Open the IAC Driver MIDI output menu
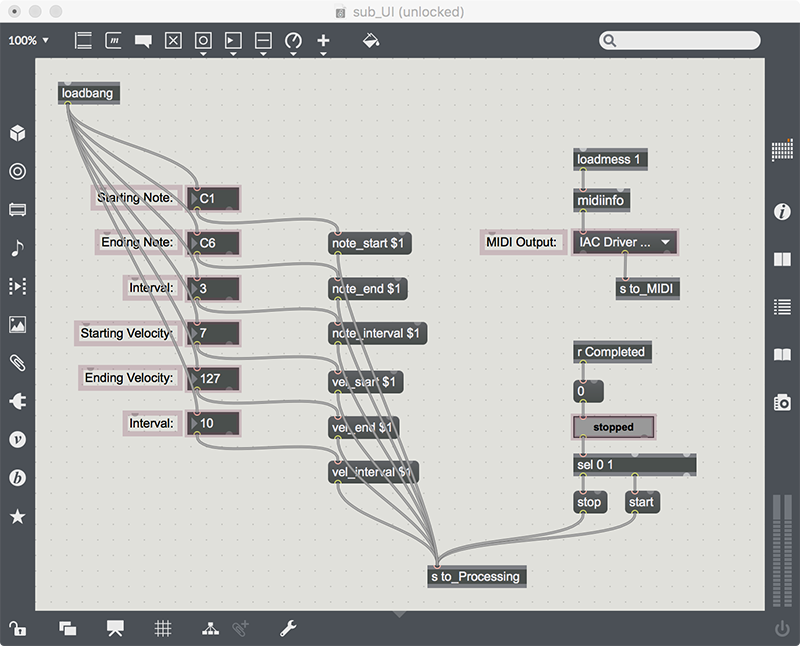The width and height of the screenshot is (800, 646). click(625, 242)
